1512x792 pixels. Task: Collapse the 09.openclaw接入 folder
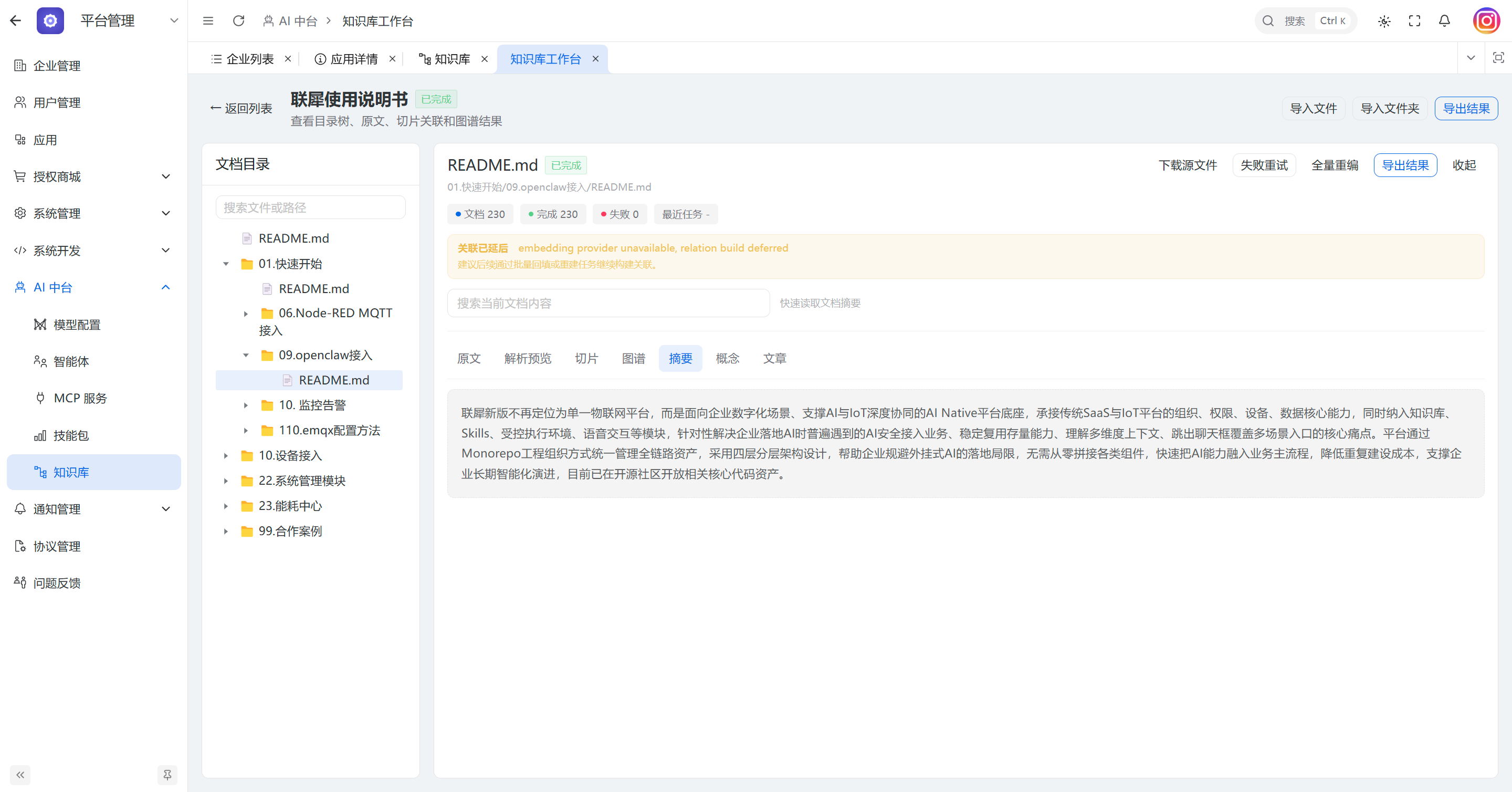tap(246, 355)
